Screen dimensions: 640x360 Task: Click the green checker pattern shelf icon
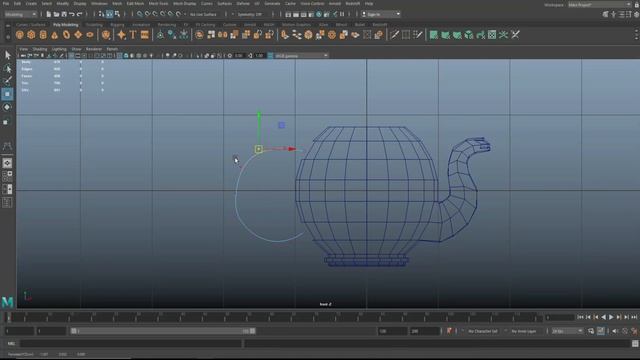[x=492, y=35]
